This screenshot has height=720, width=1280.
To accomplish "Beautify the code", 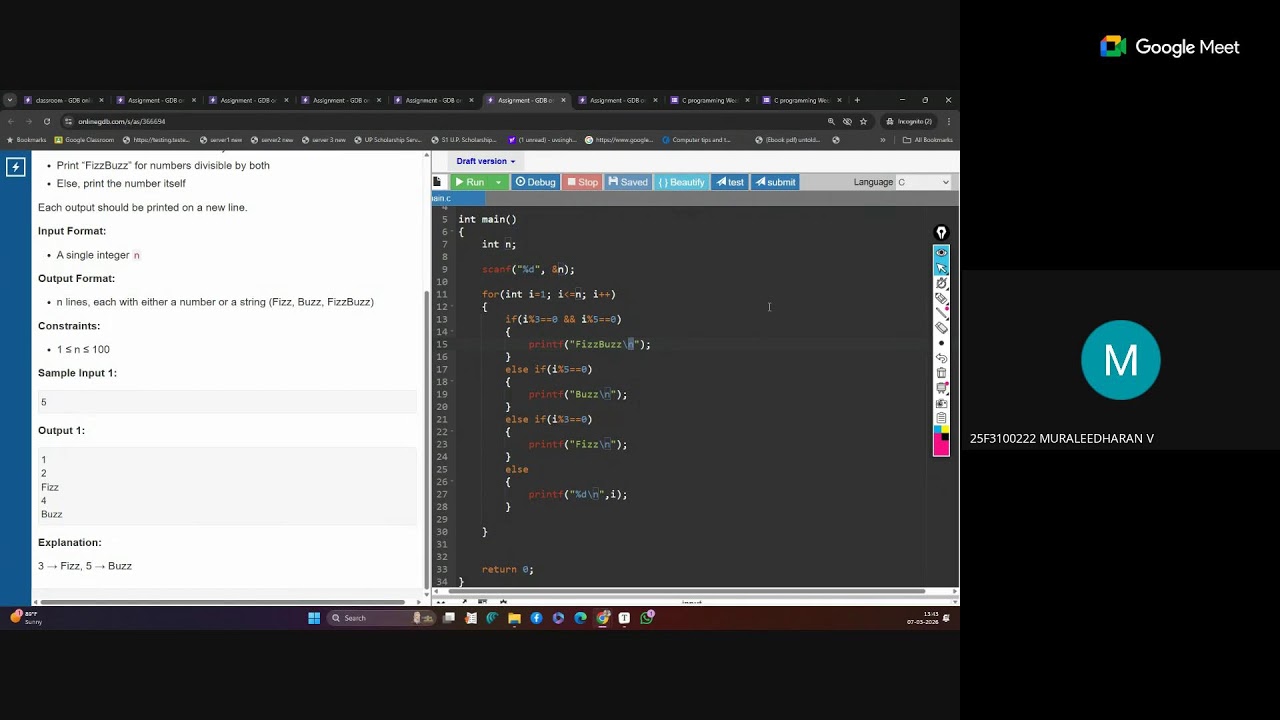I will (681, 182).
